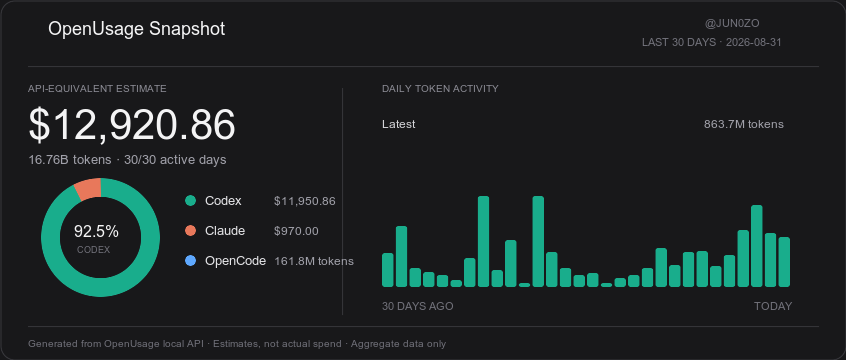Click the @JUN0ZO username
The image size is (846, 360).
pyautogui.click(x=732, y=24)
